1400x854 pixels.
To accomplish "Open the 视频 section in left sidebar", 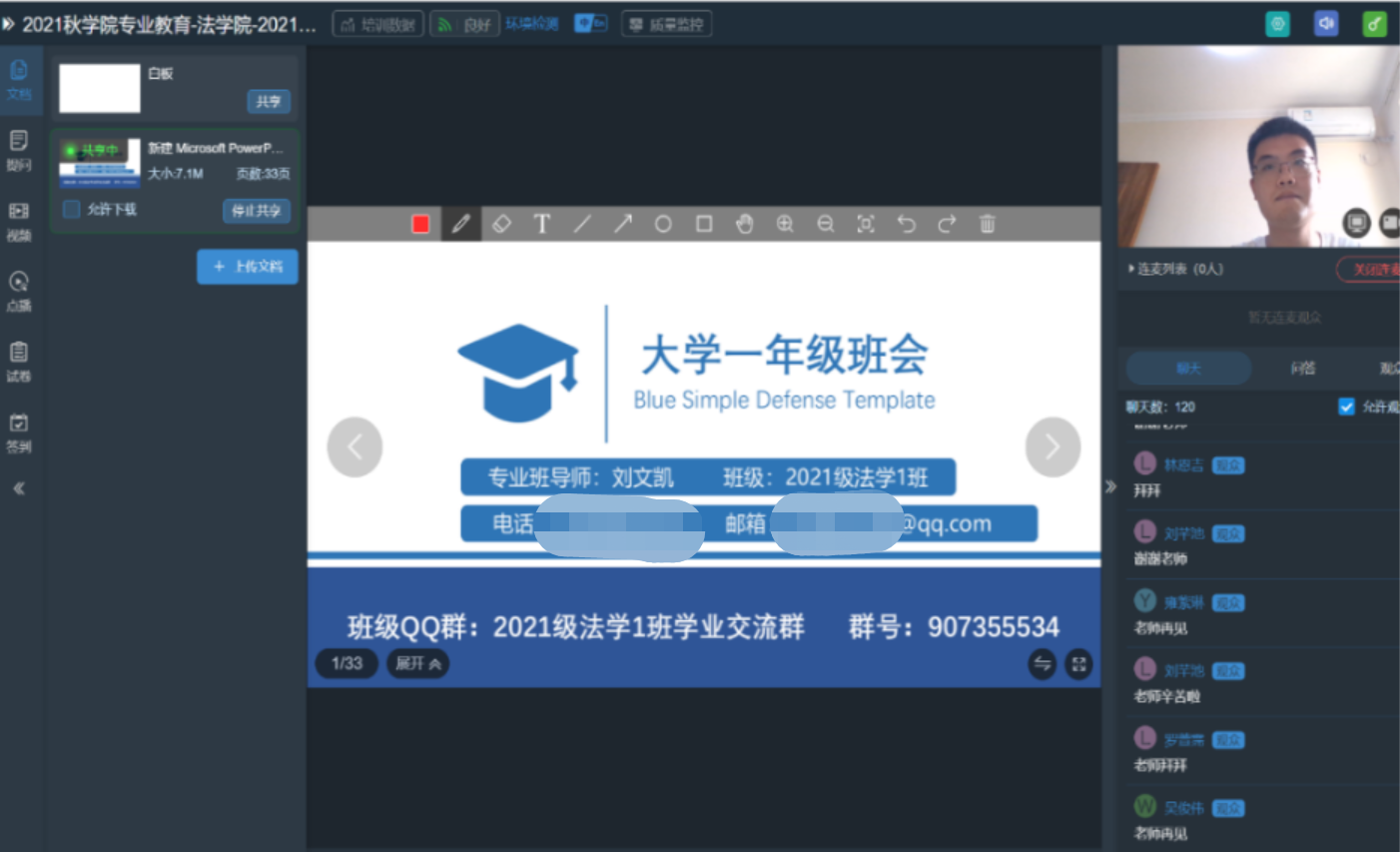I will tap(19, 221).
